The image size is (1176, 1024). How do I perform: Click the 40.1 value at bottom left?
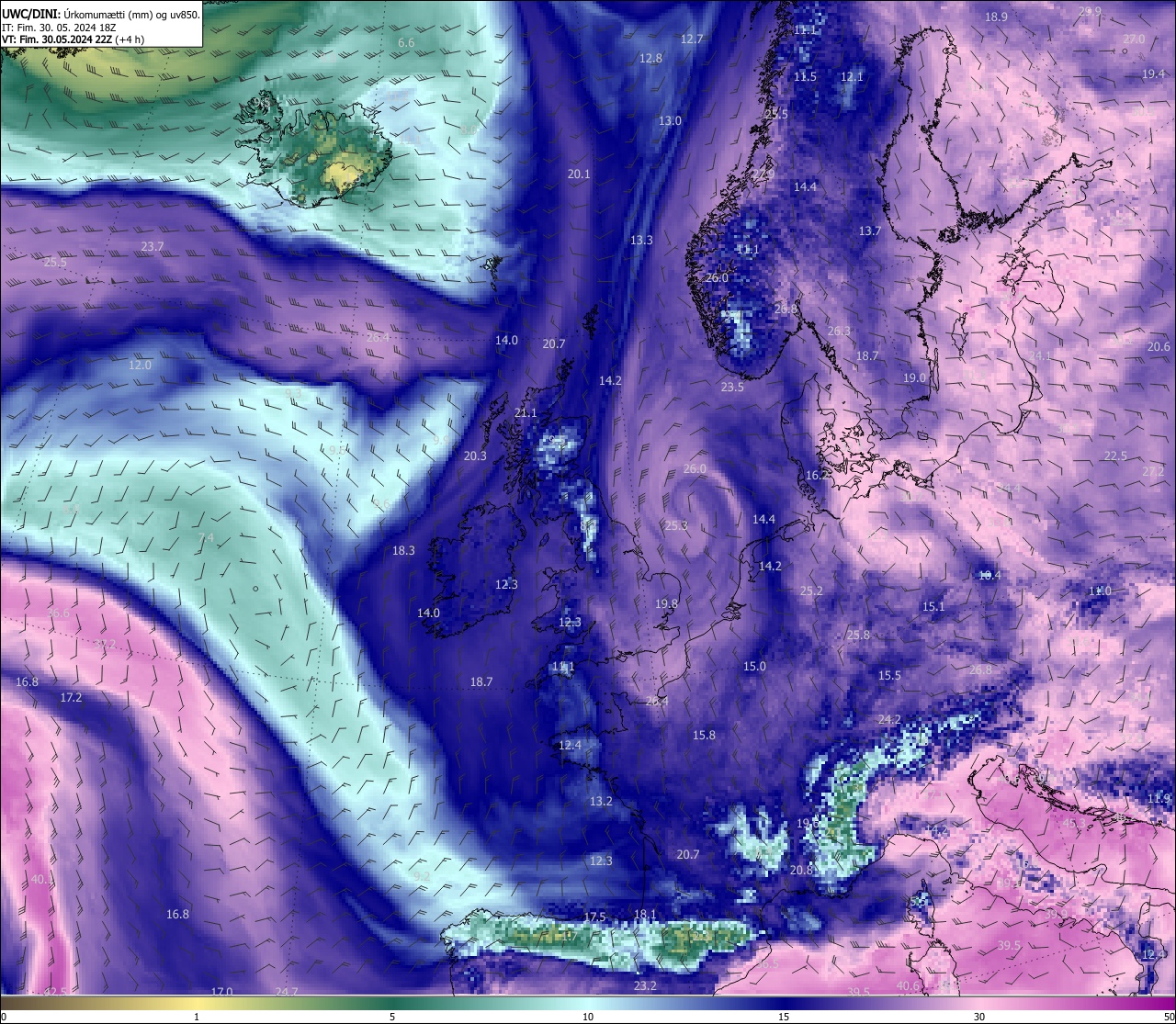(42, 880)
